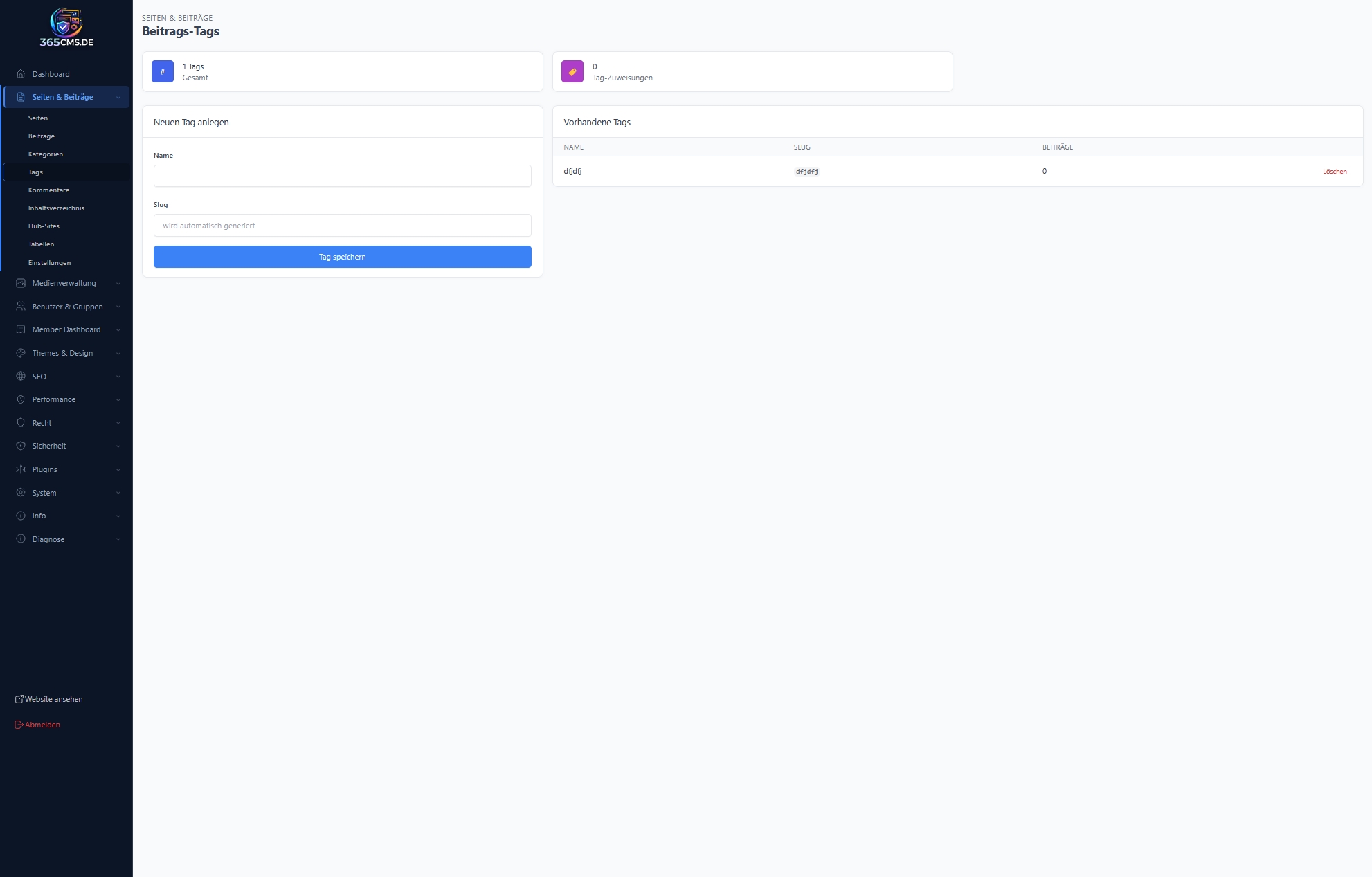Click the blue hashtag tags icon

(163, 71)
